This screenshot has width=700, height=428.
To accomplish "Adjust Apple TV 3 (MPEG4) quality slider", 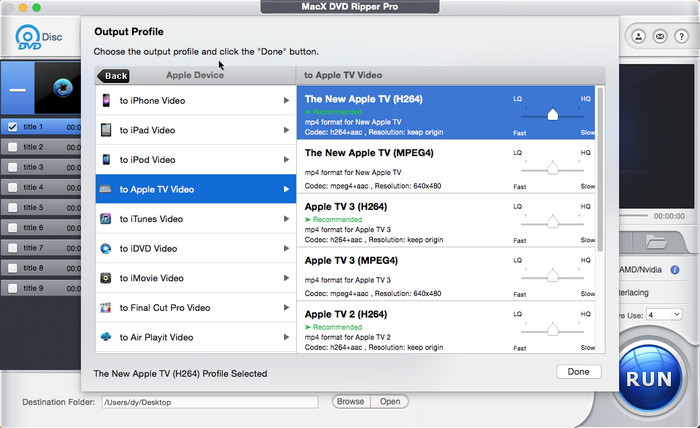I will 553,277.
